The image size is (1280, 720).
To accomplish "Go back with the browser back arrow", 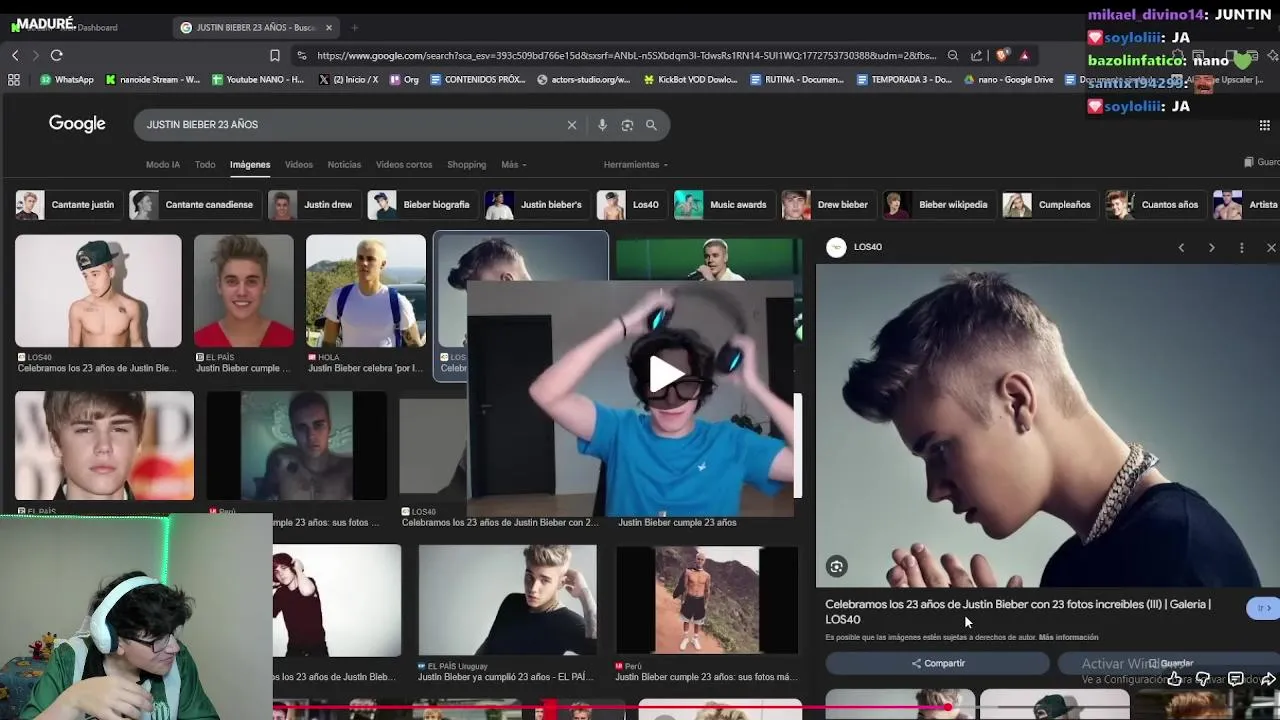I will coord(15,55).
